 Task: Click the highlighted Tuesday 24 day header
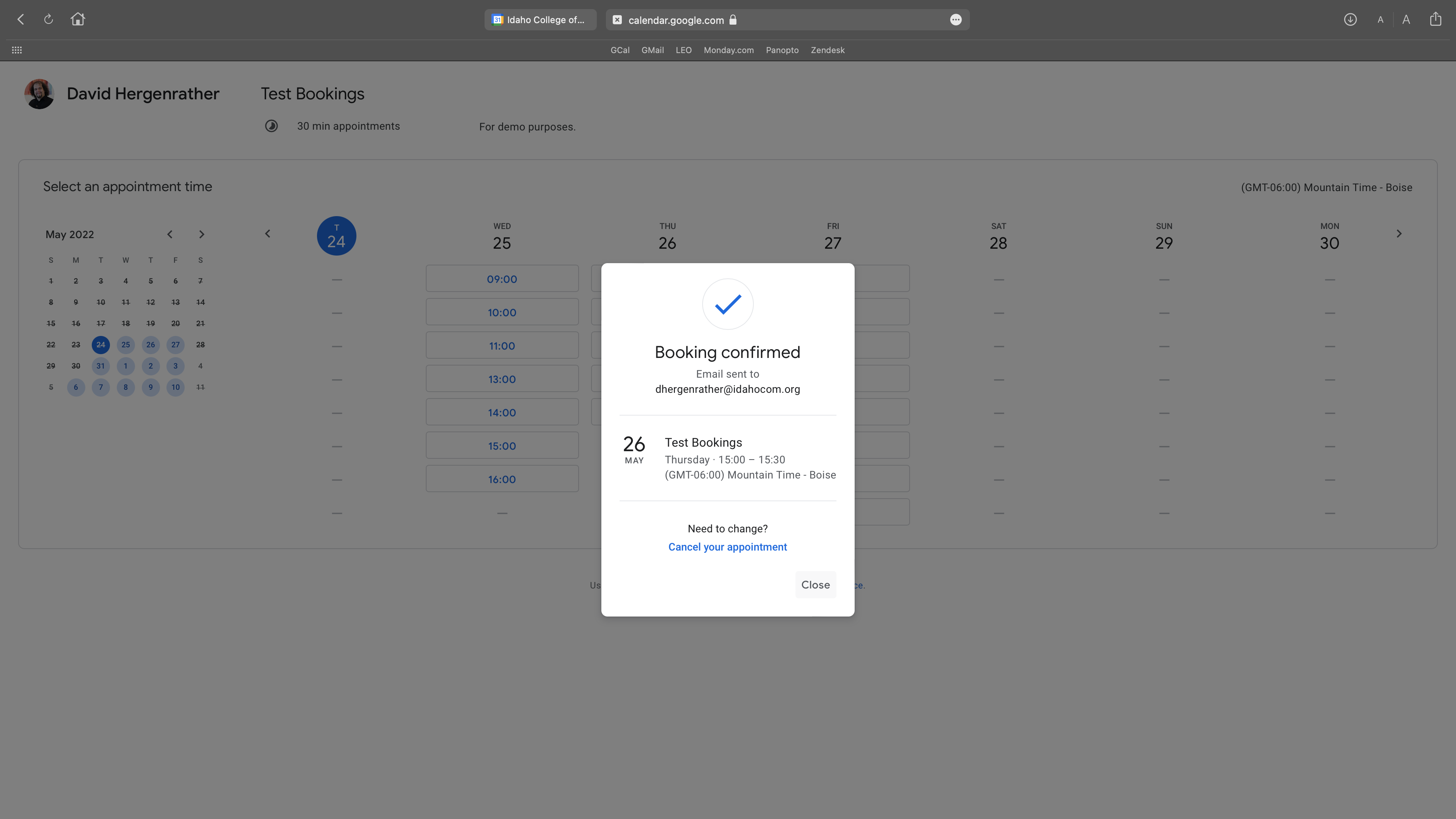[x=336, y=236]
